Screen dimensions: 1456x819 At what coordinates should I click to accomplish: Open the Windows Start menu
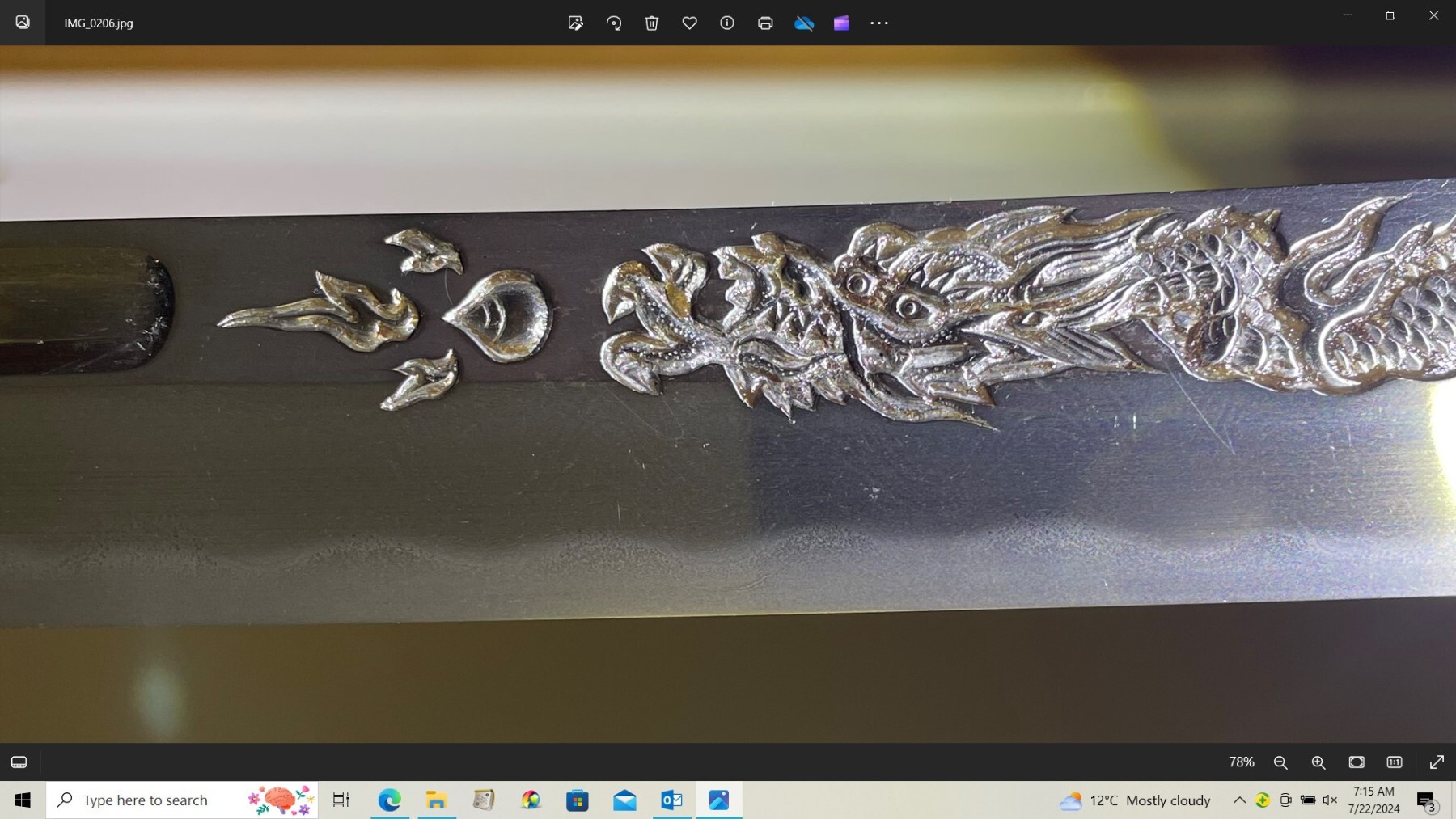coord(23,800)
